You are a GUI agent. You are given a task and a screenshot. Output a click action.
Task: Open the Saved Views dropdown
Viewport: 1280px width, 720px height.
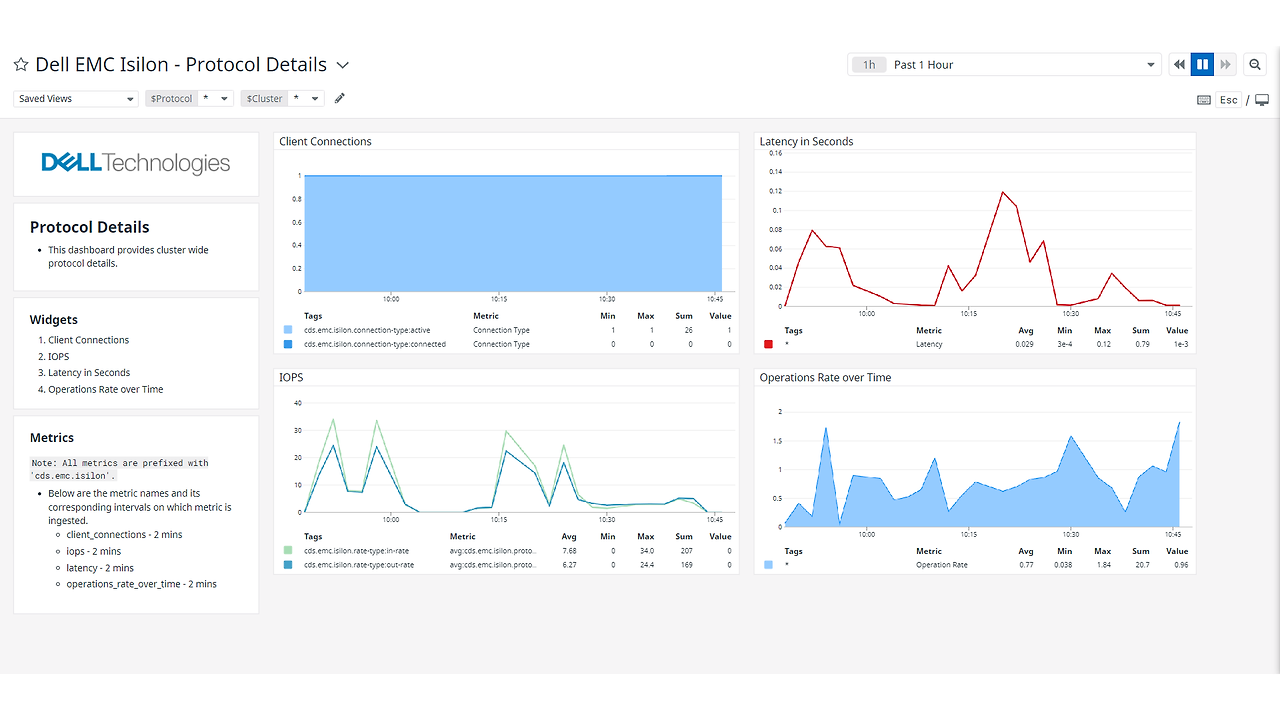point(75,99)
